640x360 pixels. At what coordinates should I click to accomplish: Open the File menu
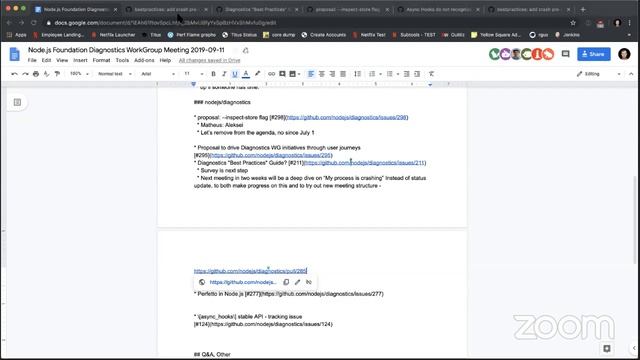[x=32, y=60]
